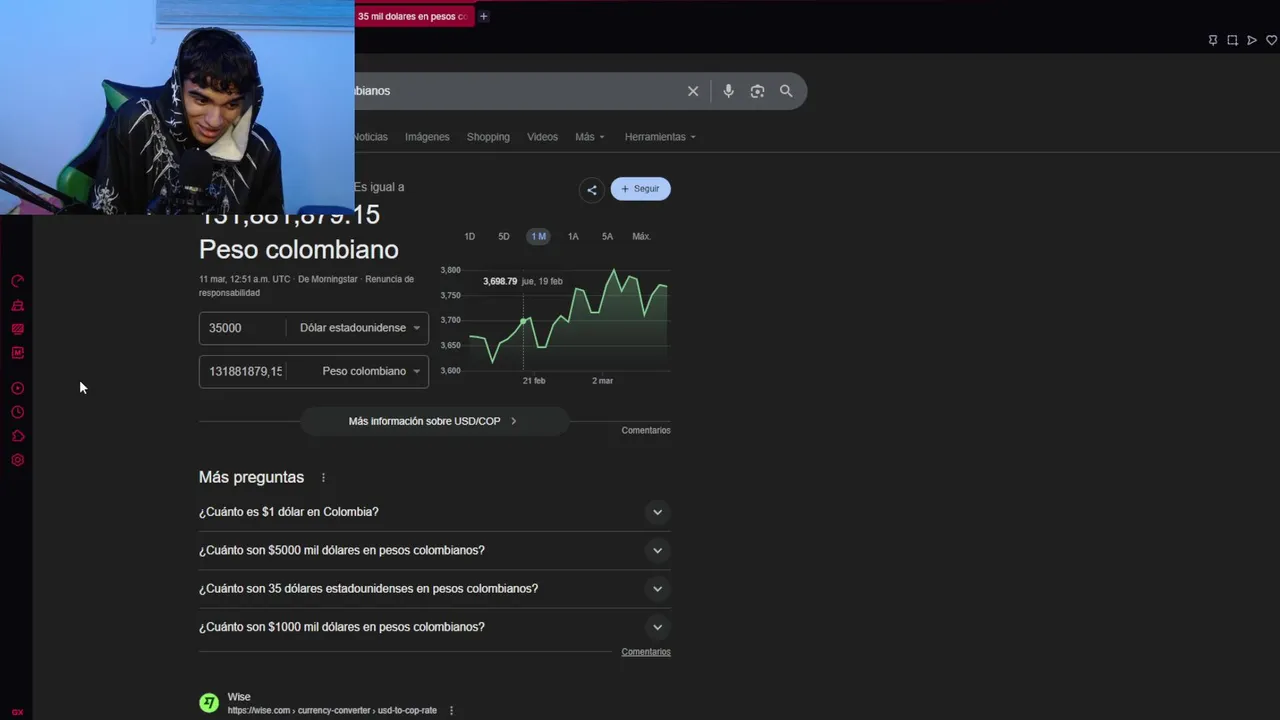Image resolution: width=1280 pixels, height=720 pixels.
Task: Select the 1D chart range
Action: click(469, 237)
